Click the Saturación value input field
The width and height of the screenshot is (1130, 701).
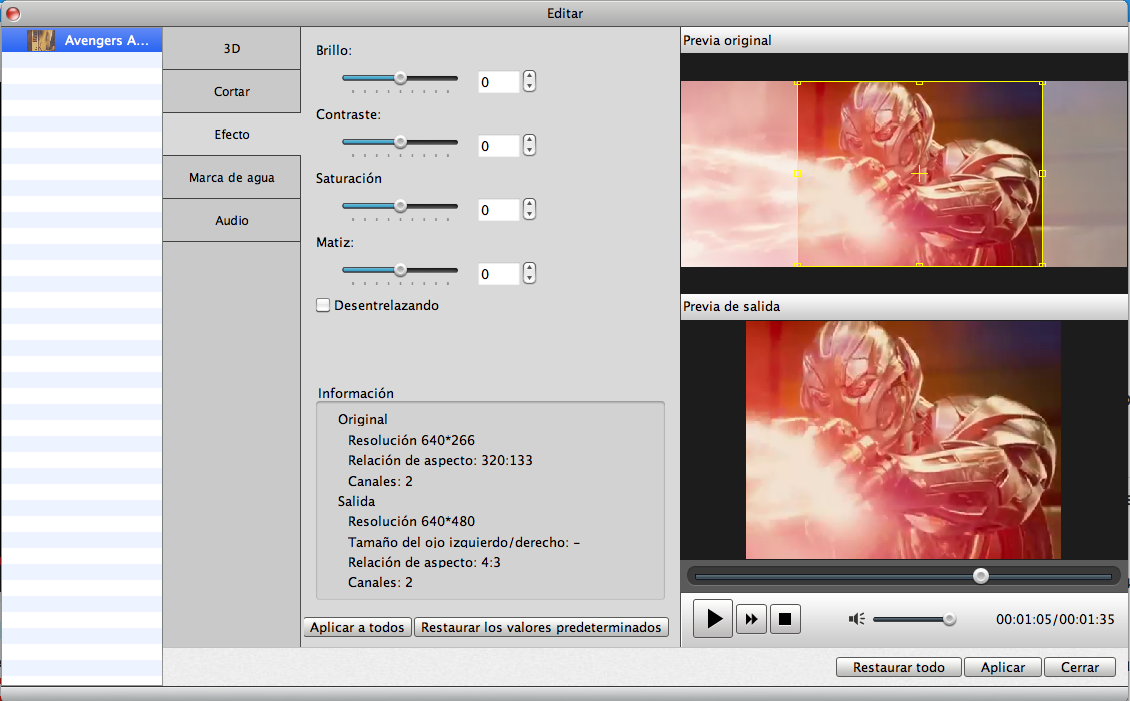pyautogui.click(x=498, y=210)
